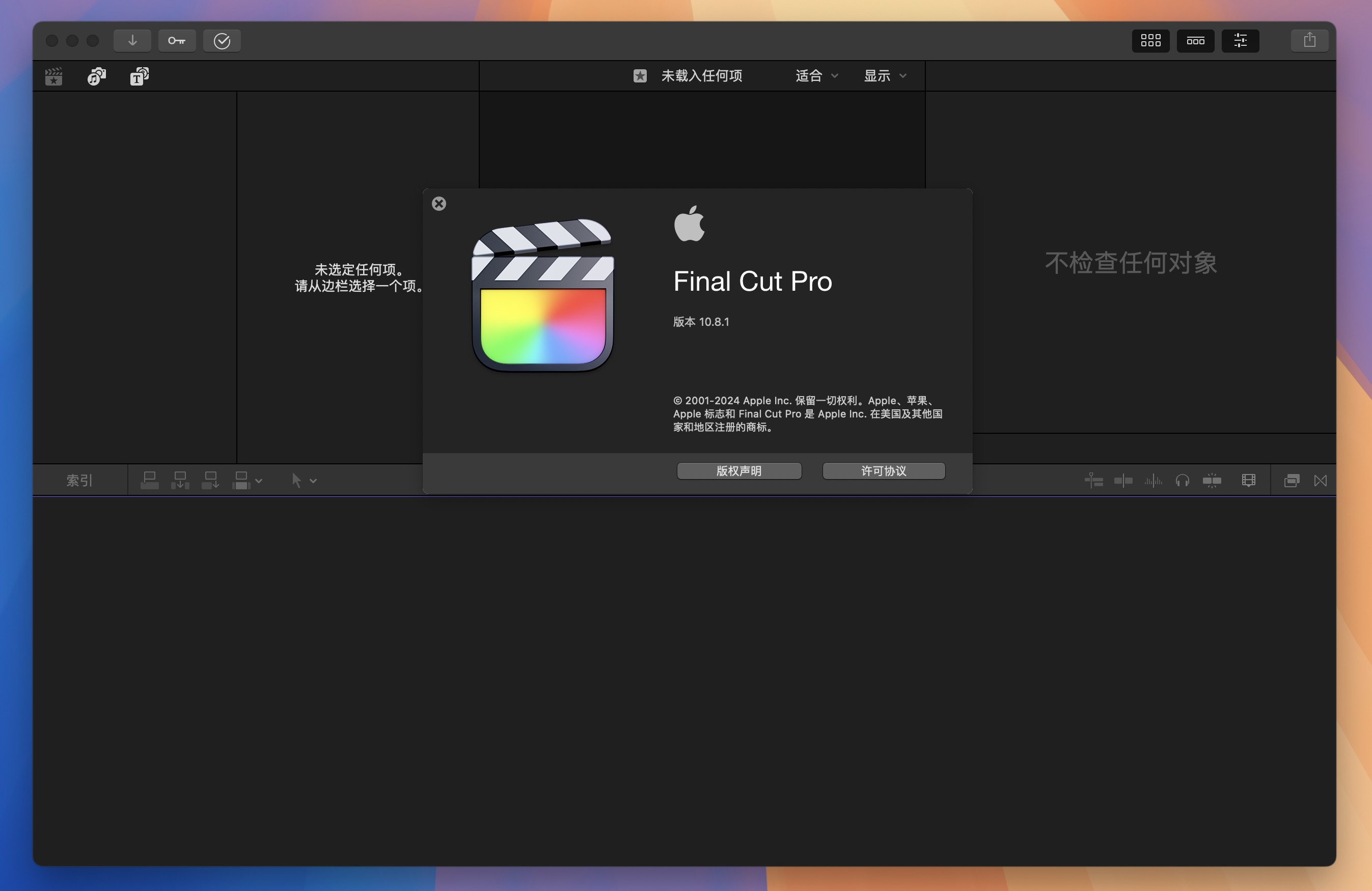Screen dimensions: 1372x891
Task: Close the About Final Cut Pro dialog
Action: (438, 204)
